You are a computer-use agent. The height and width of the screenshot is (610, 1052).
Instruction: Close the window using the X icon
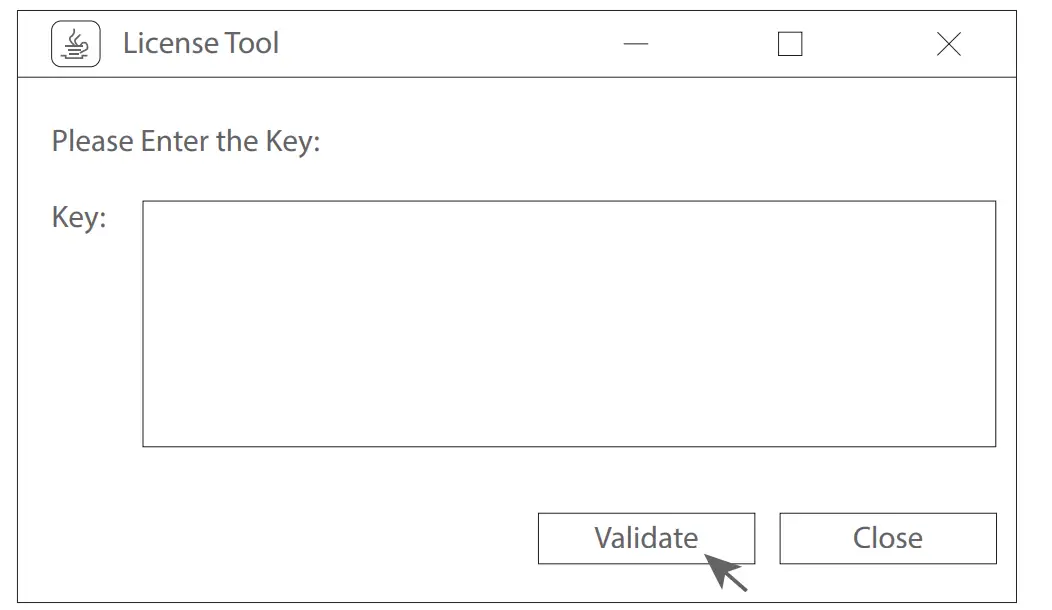(x=948, y=45)
